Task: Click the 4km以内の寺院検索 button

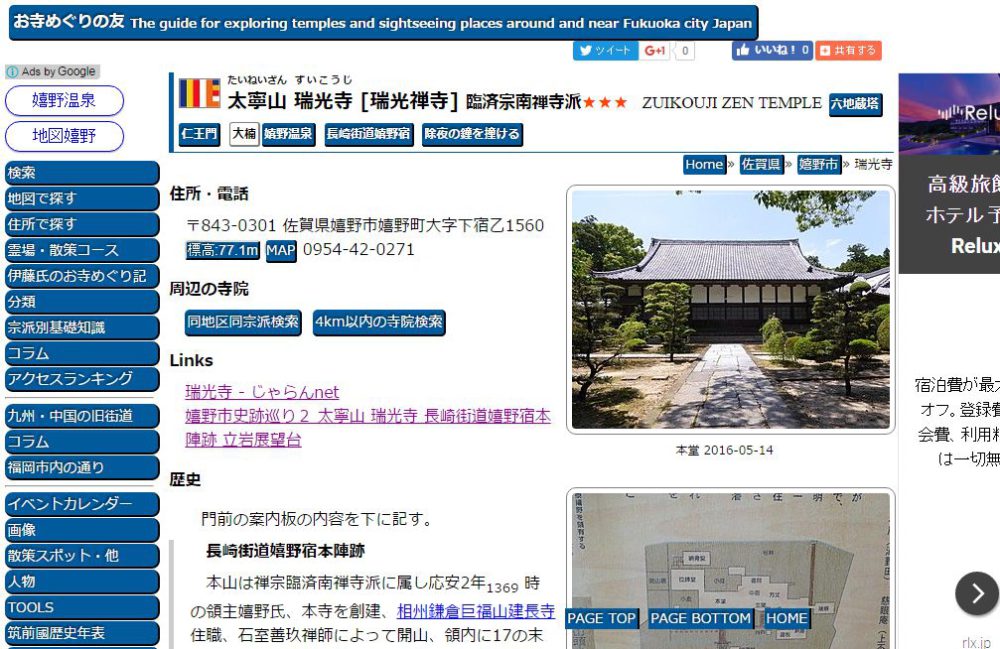Action: (x=379, y=322)
